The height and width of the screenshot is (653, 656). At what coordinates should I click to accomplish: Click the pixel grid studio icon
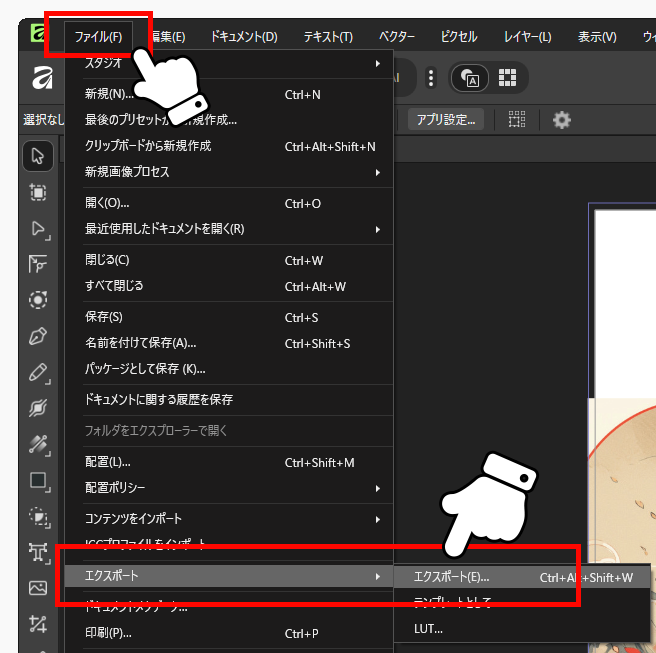(507, 78)
